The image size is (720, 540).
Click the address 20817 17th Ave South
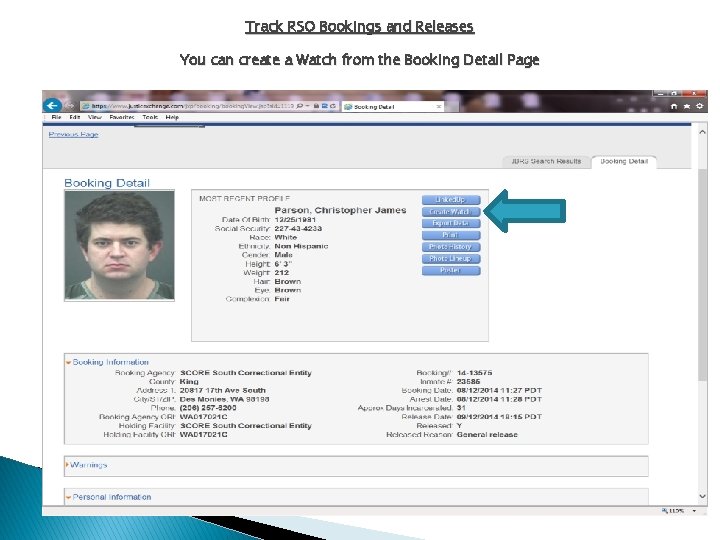click(223, 390)
